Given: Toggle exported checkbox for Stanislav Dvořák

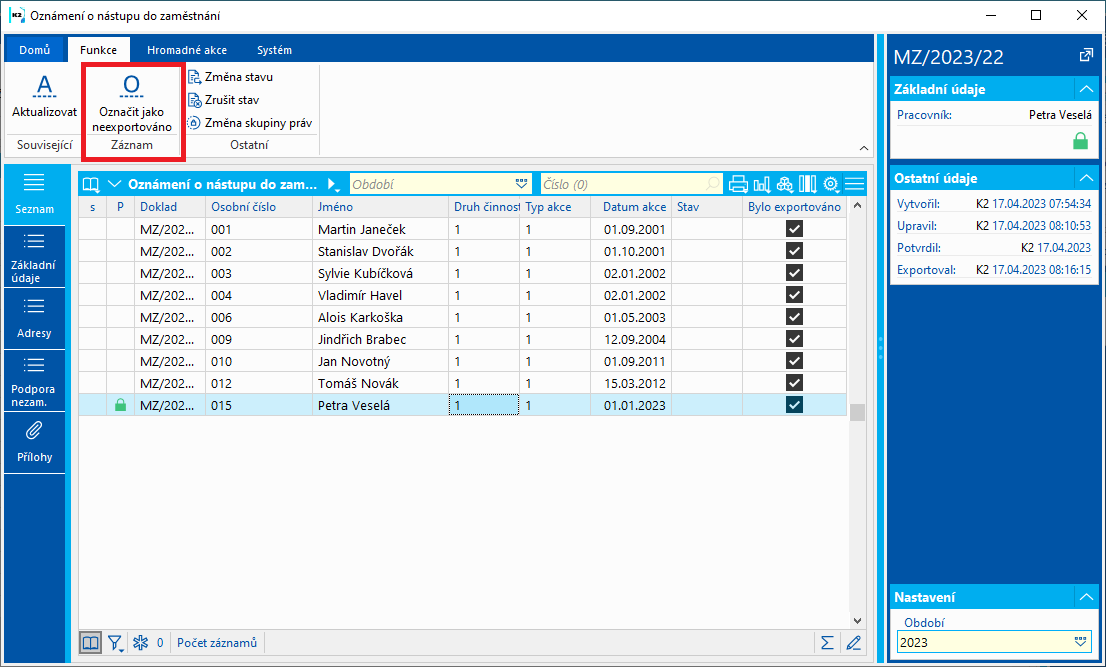Looking at the screenshot, I should (x=794, y=251).
